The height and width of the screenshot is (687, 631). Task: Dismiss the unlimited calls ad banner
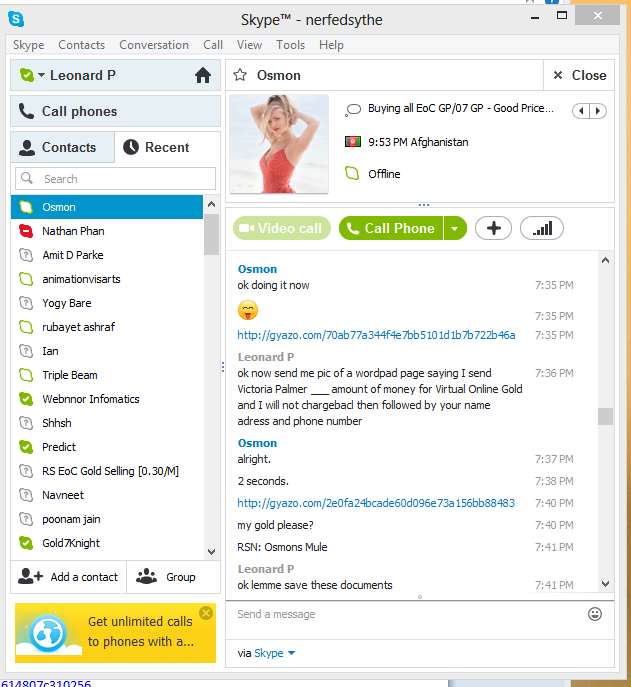206,613
